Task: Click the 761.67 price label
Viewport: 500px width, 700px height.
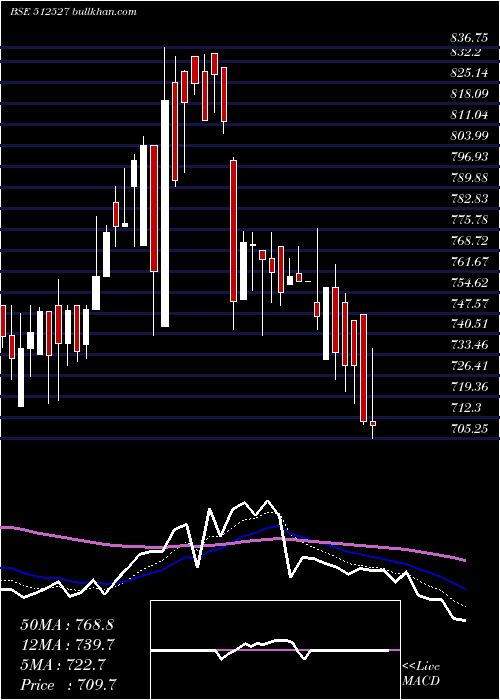Action: tap(469, 262)
